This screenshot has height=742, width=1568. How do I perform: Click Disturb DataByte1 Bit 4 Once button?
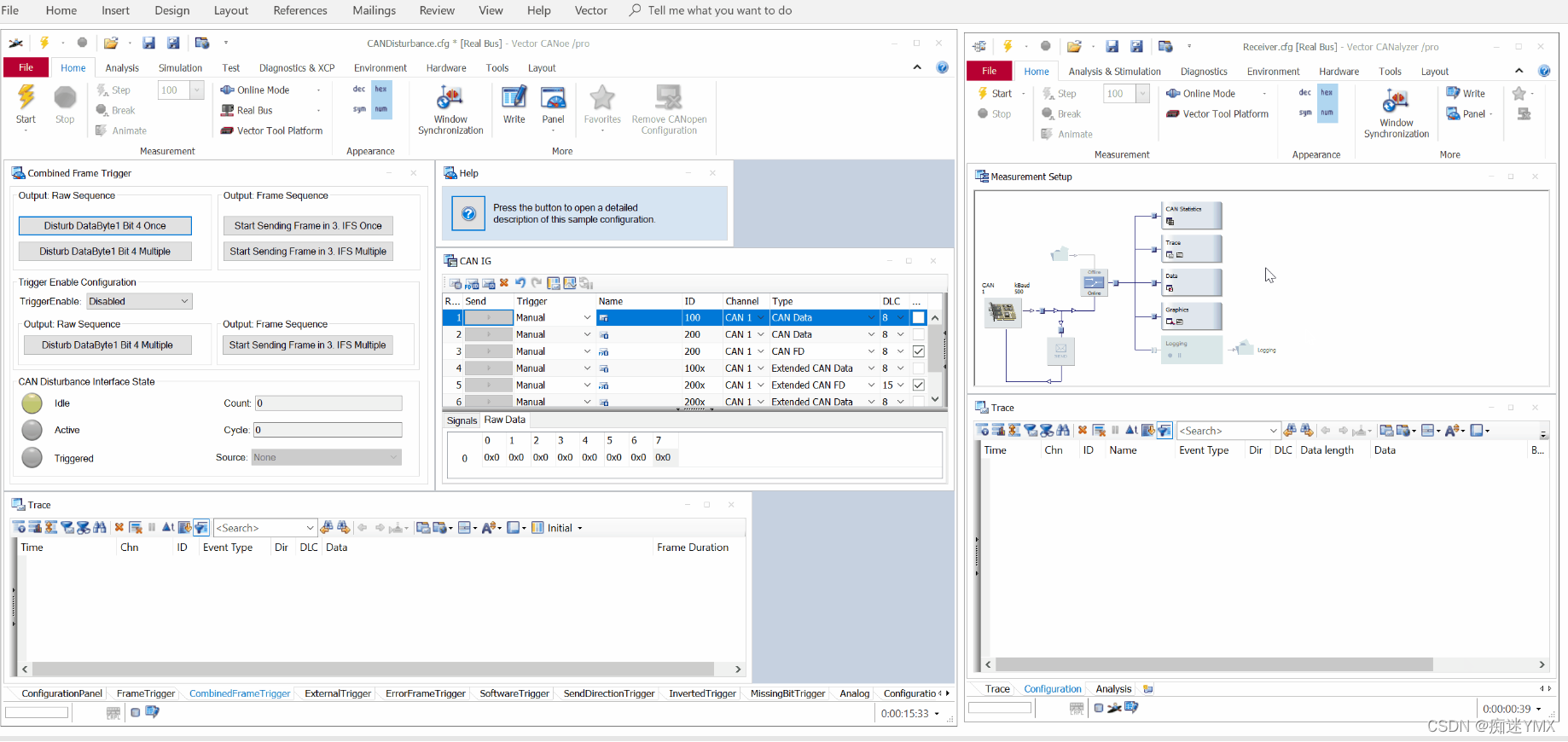click(x=105, y=226)
